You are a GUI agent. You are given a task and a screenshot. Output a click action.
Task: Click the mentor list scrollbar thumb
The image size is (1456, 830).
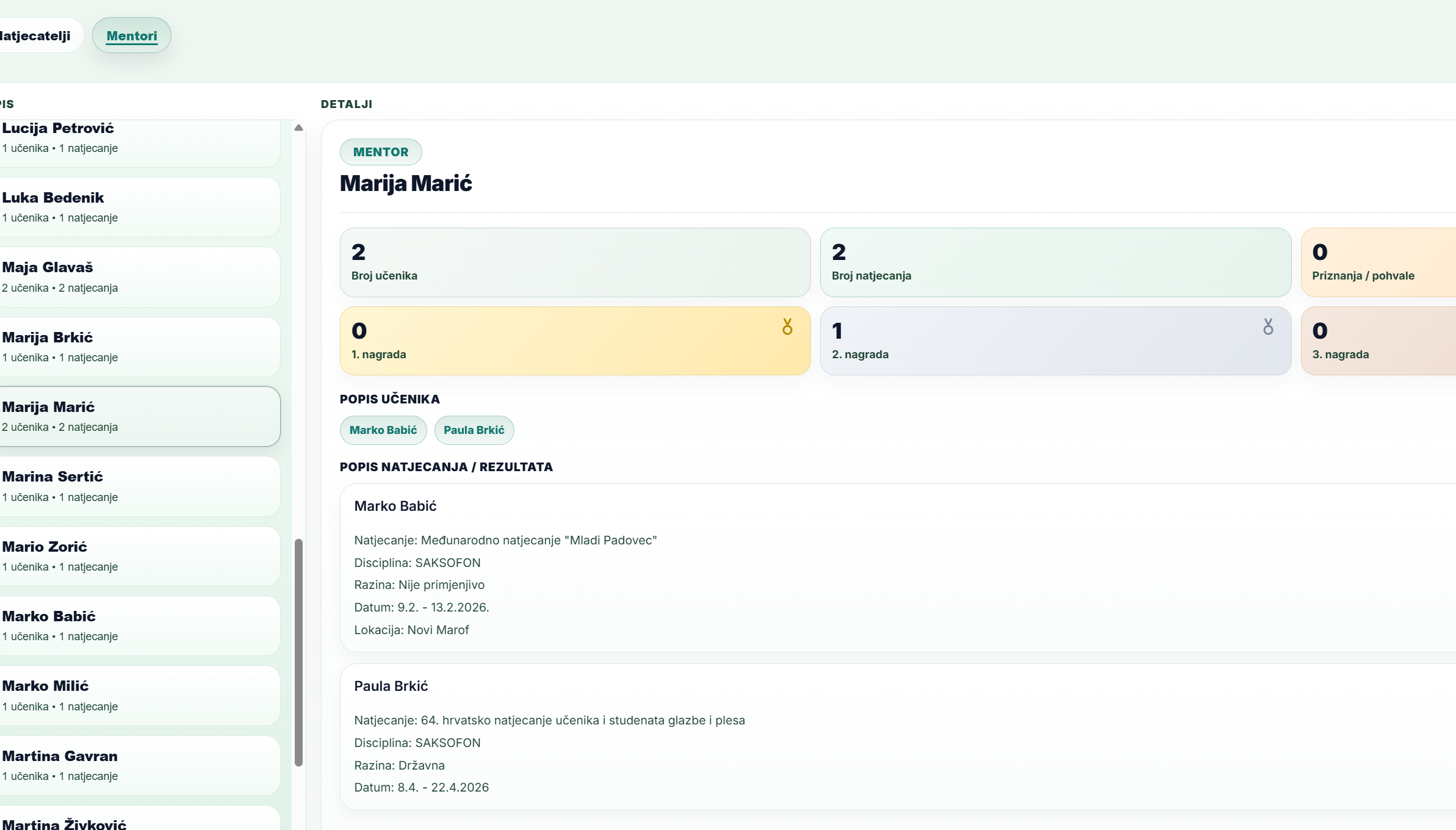point(298,652)
